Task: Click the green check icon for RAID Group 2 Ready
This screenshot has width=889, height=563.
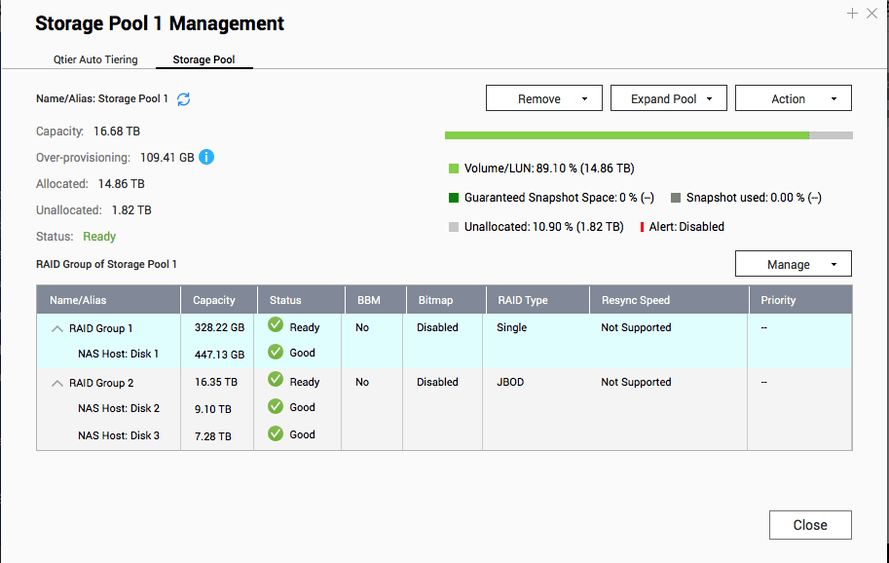Action: pos(276,379)
